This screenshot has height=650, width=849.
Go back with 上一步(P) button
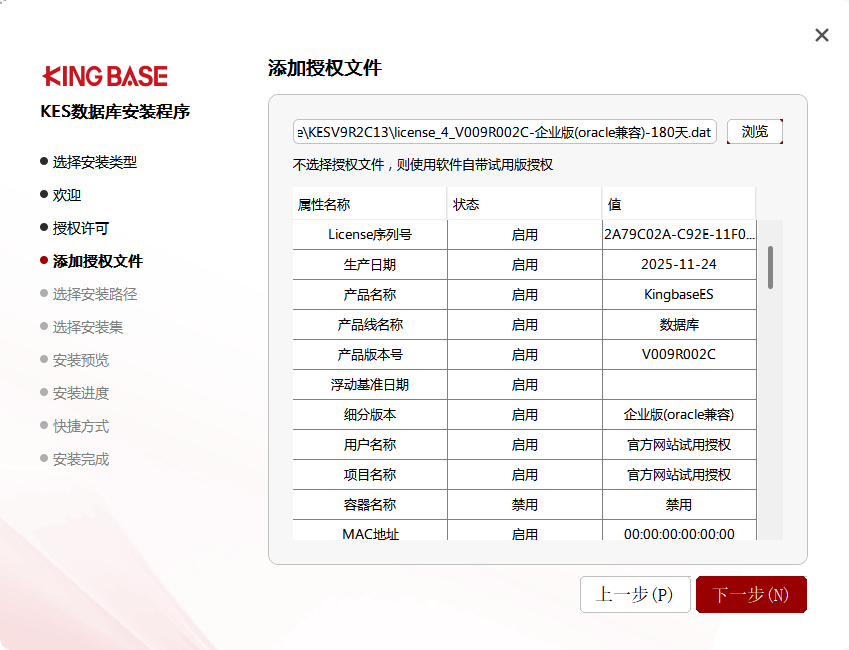click(x=635, y=594)
